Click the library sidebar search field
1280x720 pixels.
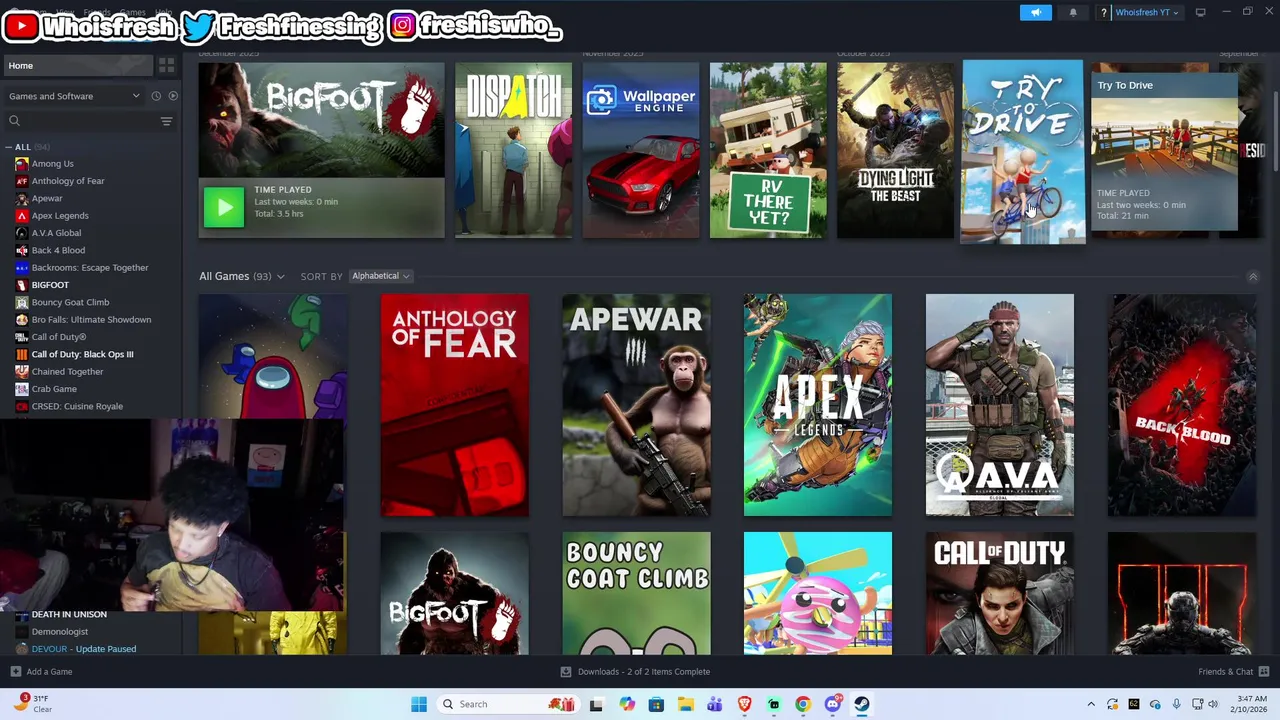point(82,121)
